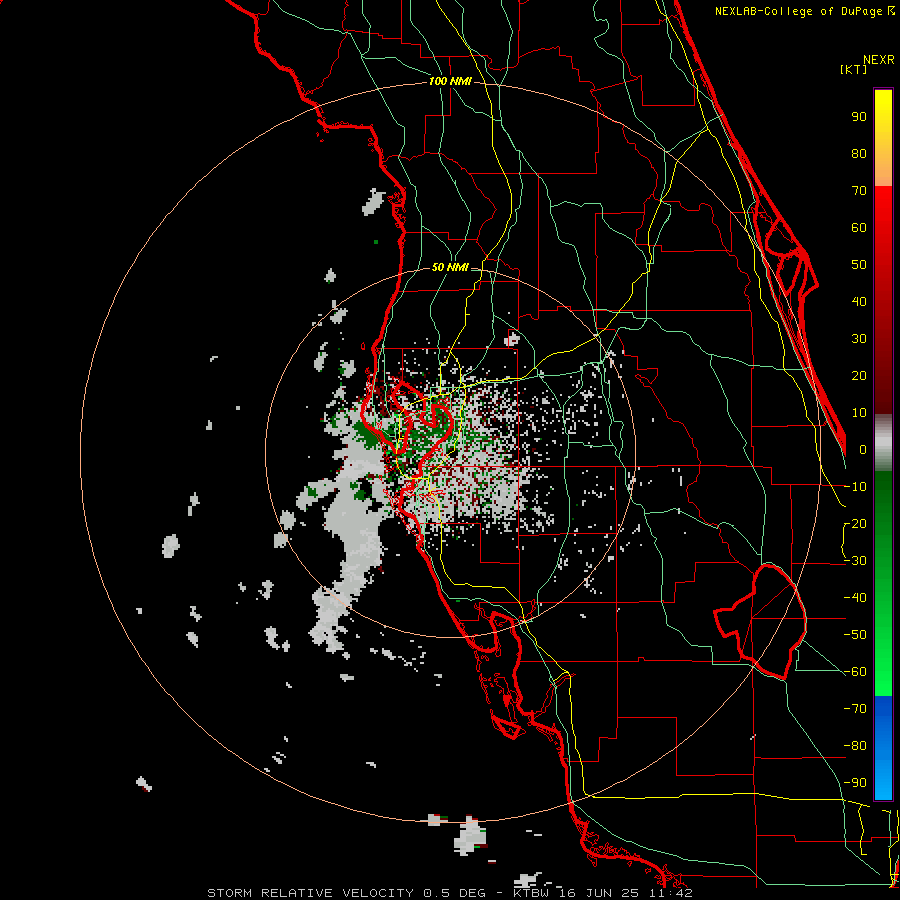Click the -40 knot label on the velocity scale
Viewport: 900px width, 900px height.
pyautogui.click(x=855, y=598)
